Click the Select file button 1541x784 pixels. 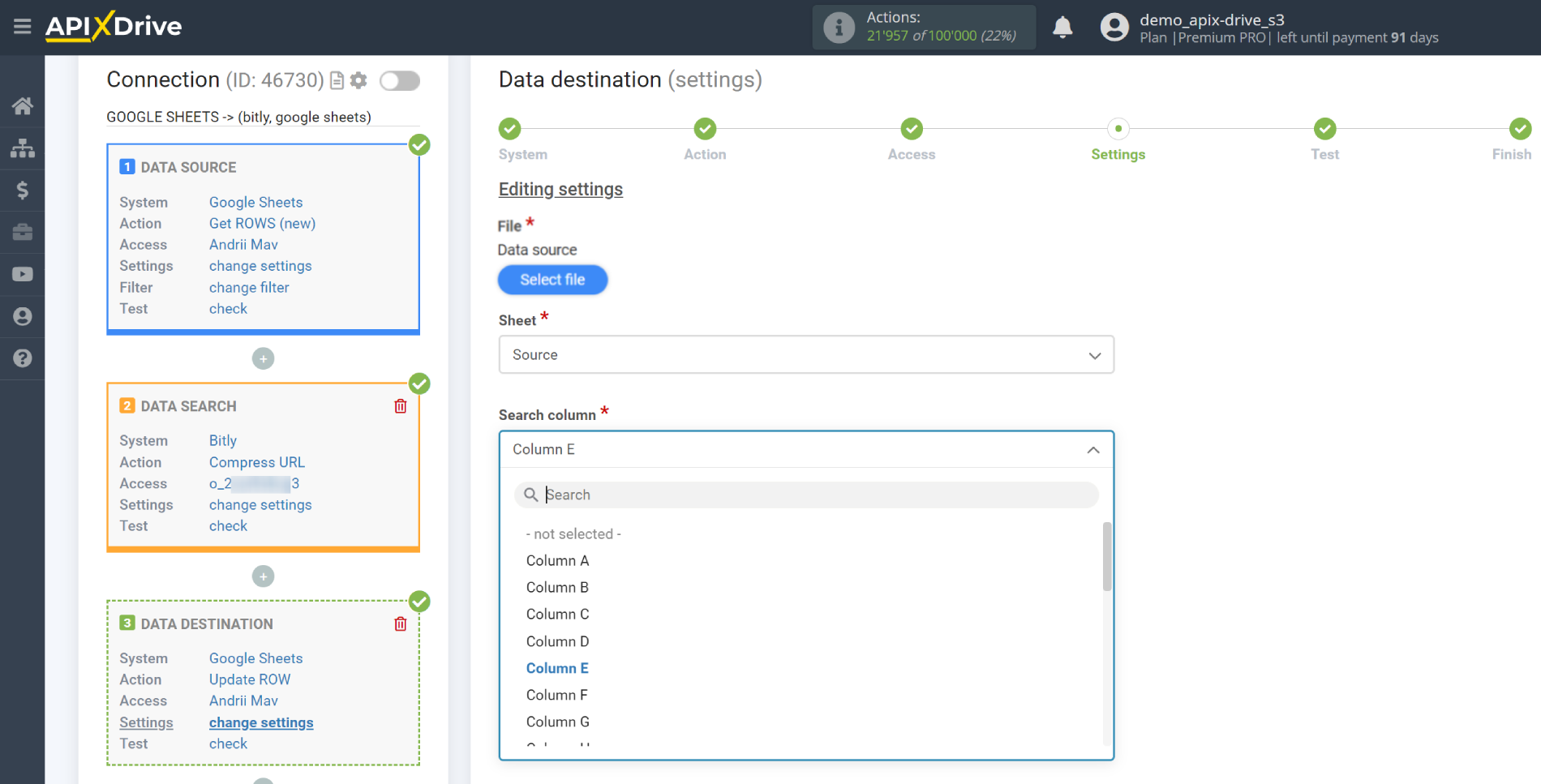tap(552, 280)
